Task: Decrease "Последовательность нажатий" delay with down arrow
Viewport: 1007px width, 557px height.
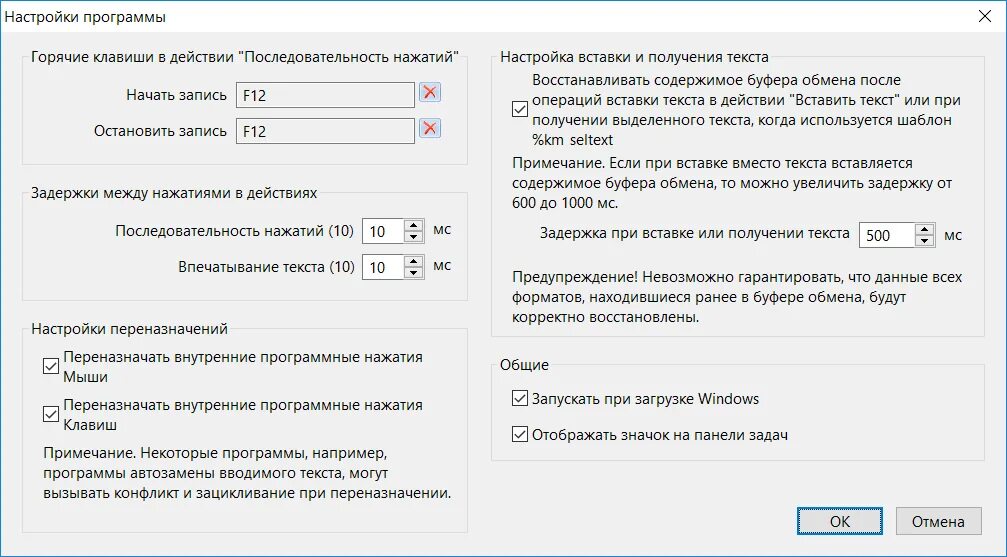Action: [414, 237]
